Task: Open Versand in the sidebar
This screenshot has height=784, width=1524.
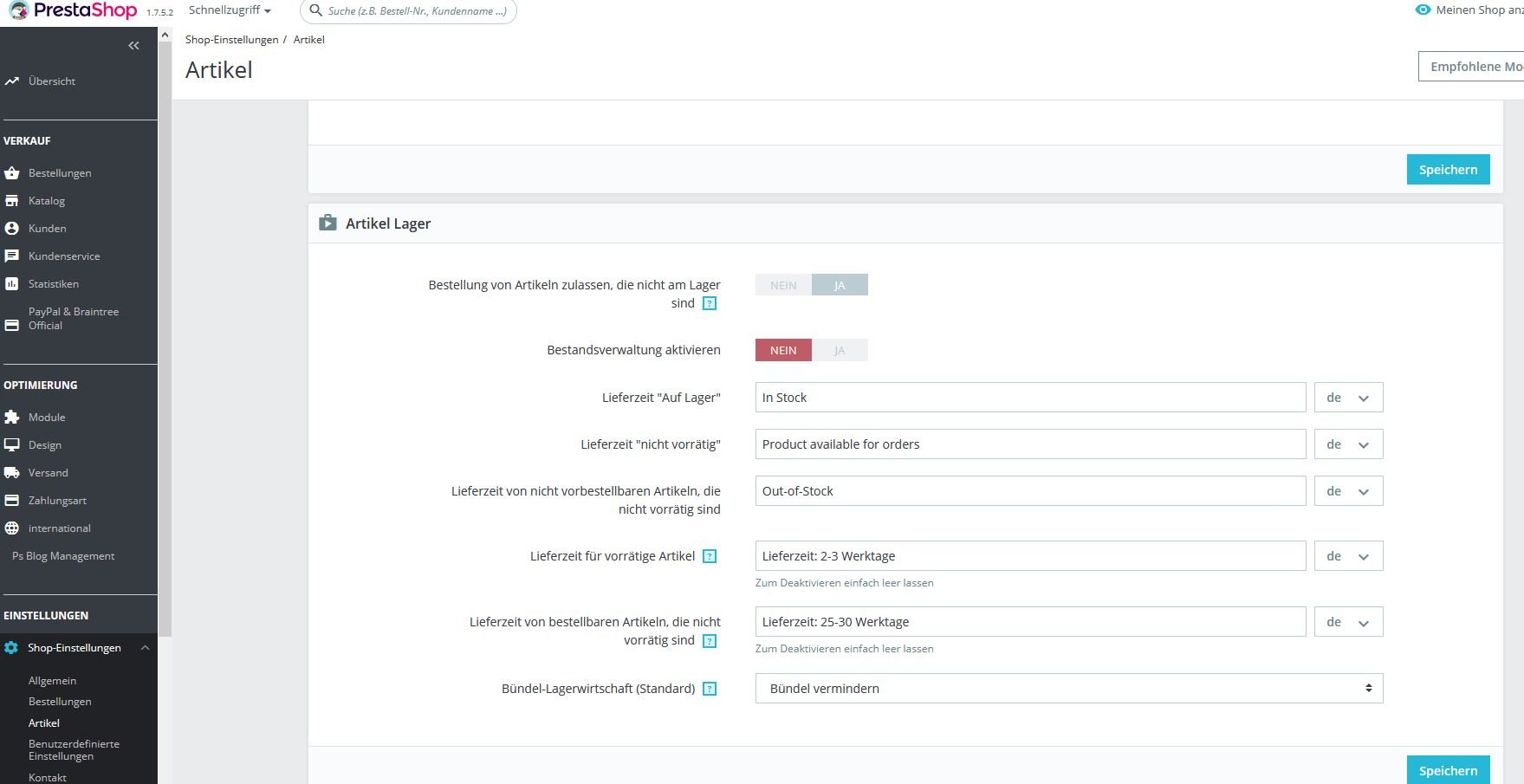Action: (x=49, y=473)
